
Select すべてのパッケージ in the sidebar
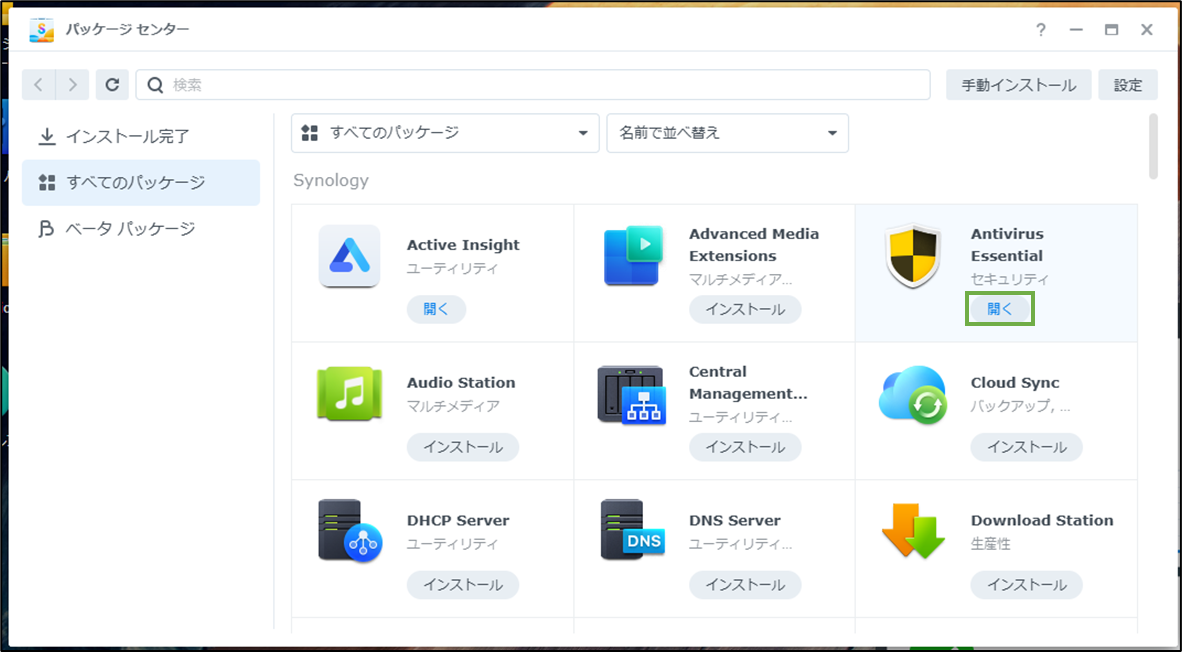pyautogui.click(x=141, y=182)
